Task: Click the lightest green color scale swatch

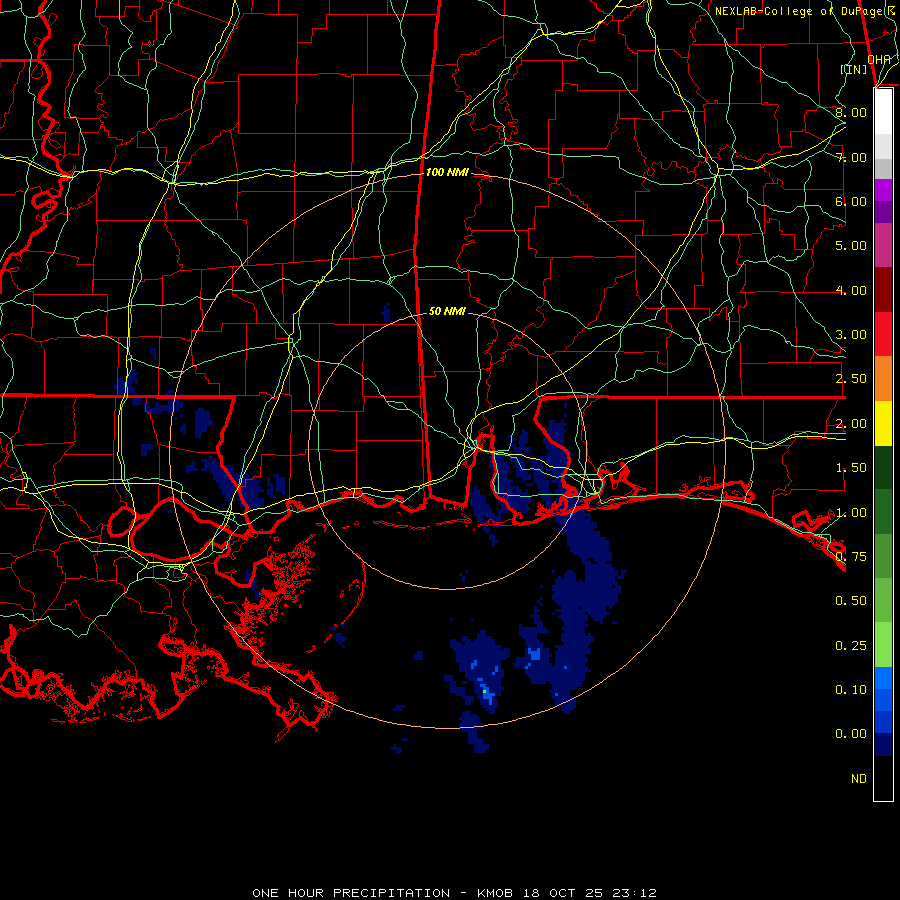Action: 883,646
